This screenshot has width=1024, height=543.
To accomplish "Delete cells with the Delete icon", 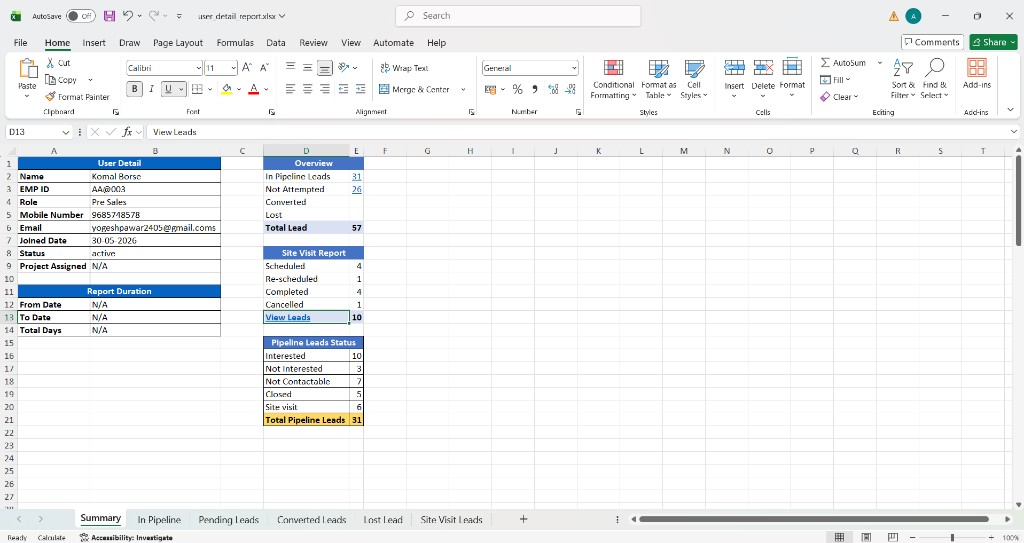I will pos(763,68).
